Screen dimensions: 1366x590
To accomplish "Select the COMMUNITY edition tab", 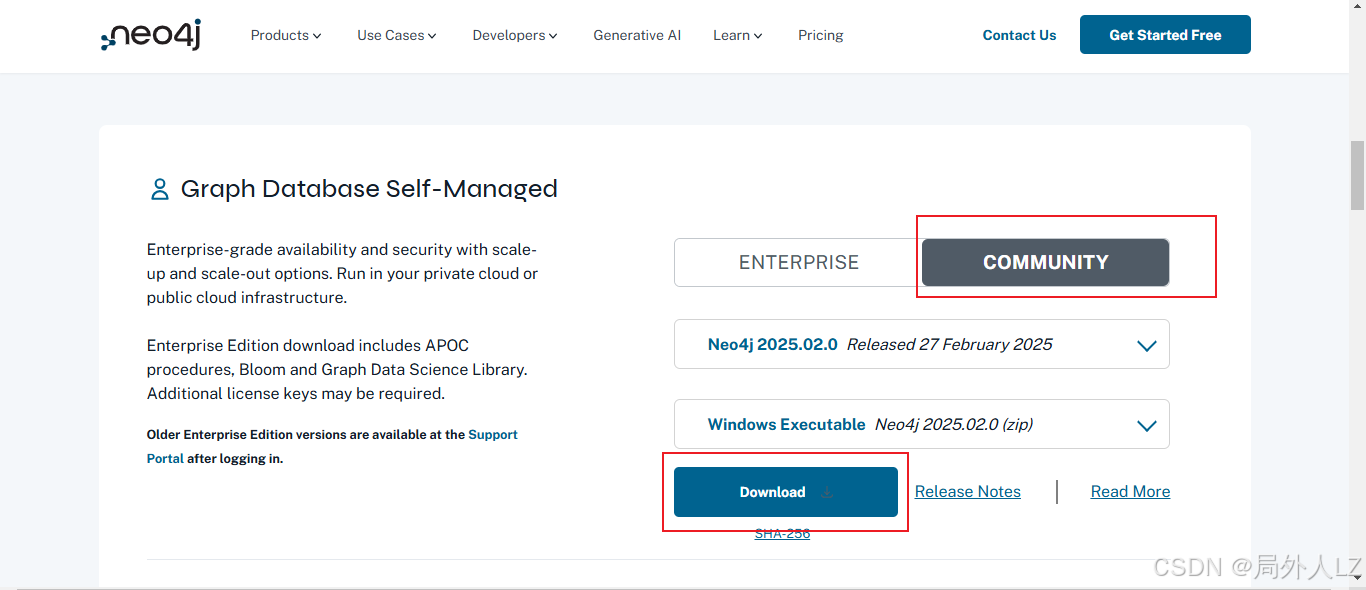I will point(1045,262).
